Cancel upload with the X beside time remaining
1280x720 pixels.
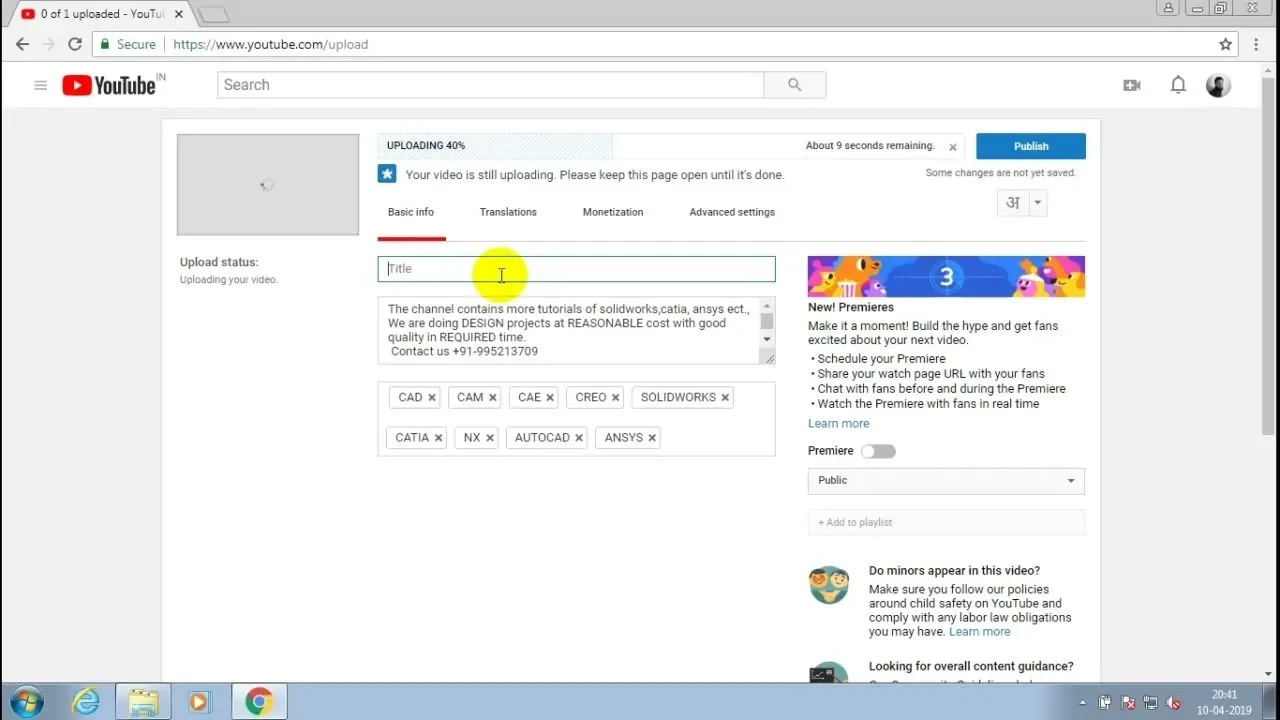953,147
